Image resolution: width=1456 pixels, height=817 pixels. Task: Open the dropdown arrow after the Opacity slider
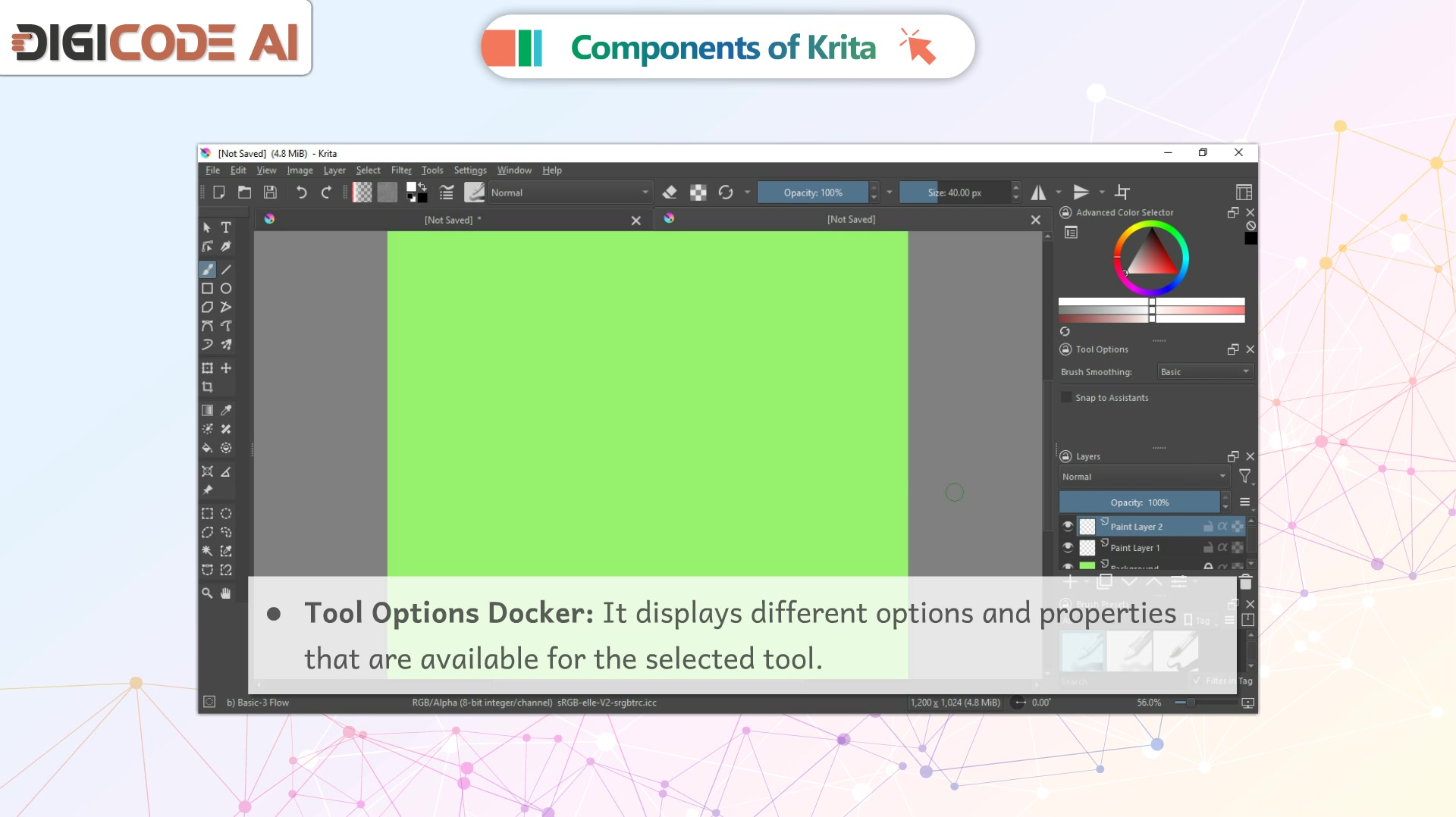[890, 193]
